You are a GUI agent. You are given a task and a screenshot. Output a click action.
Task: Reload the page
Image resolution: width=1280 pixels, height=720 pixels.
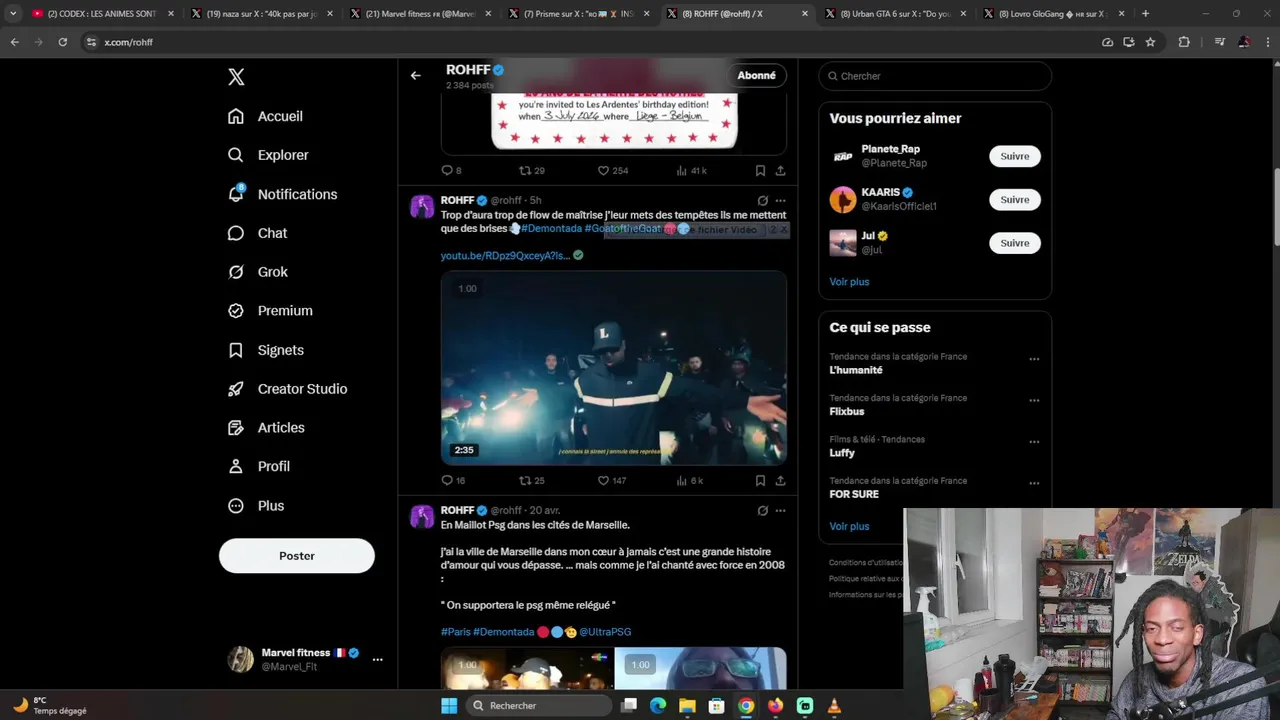[62, 42]
